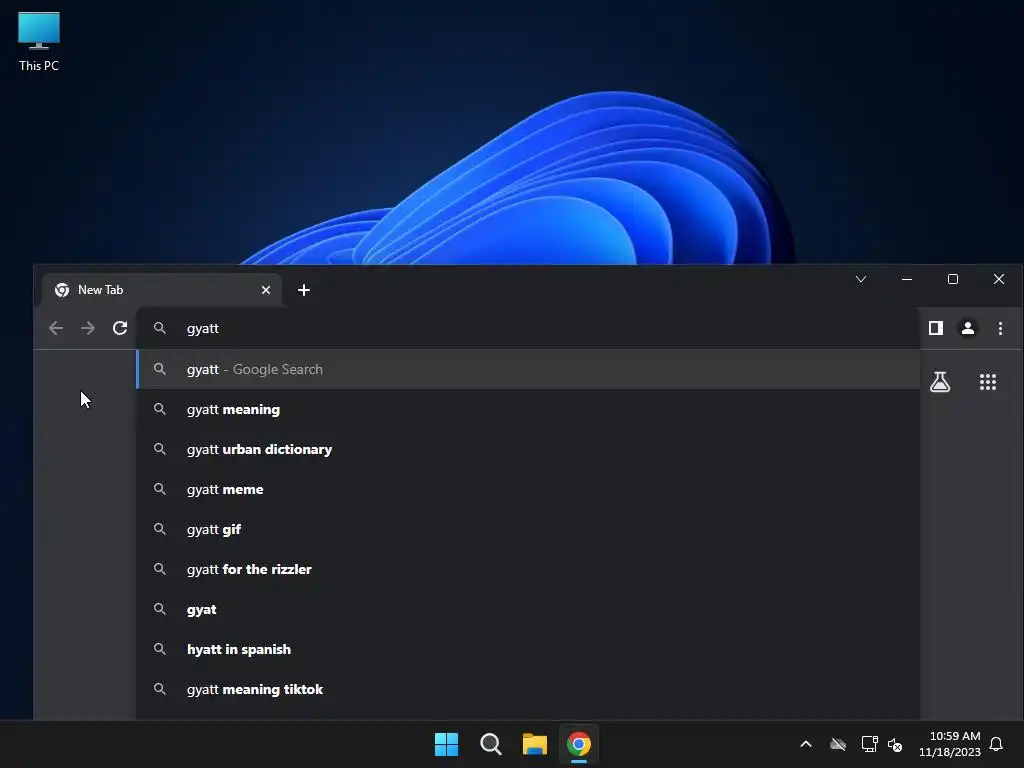Minimize the Chrome window
The height and width of the screenshot is (768, 1024).
pos(906,279)
